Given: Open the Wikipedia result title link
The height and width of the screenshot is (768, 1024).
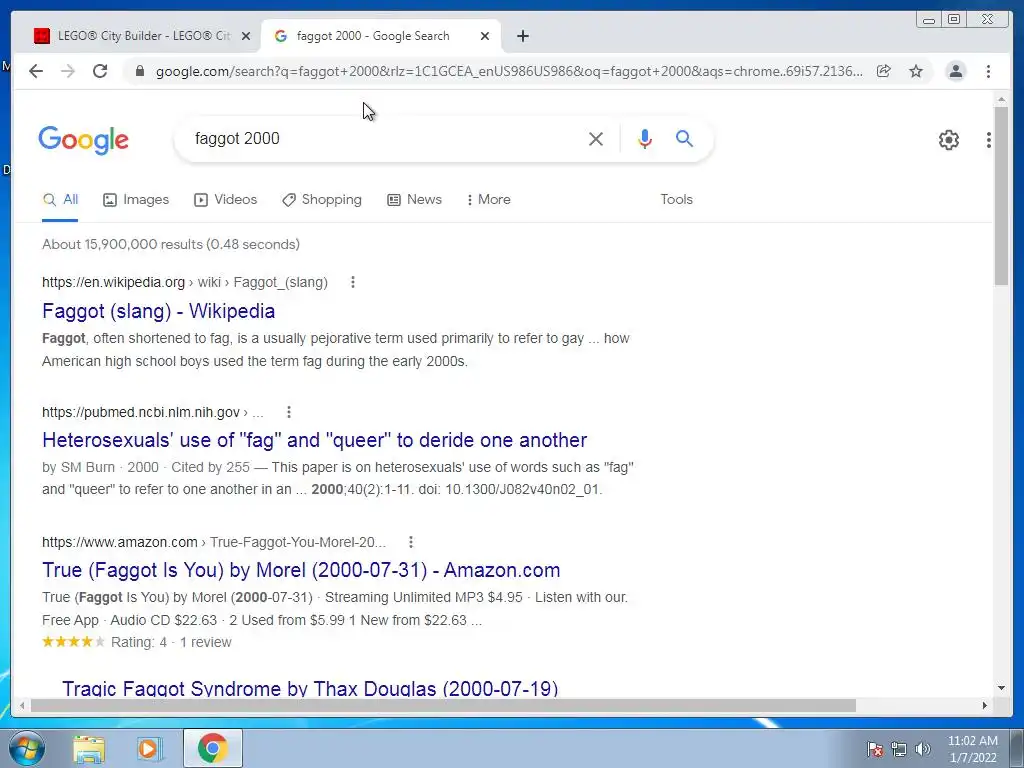Looking at the screenshot, I should (x=158, y=311).
